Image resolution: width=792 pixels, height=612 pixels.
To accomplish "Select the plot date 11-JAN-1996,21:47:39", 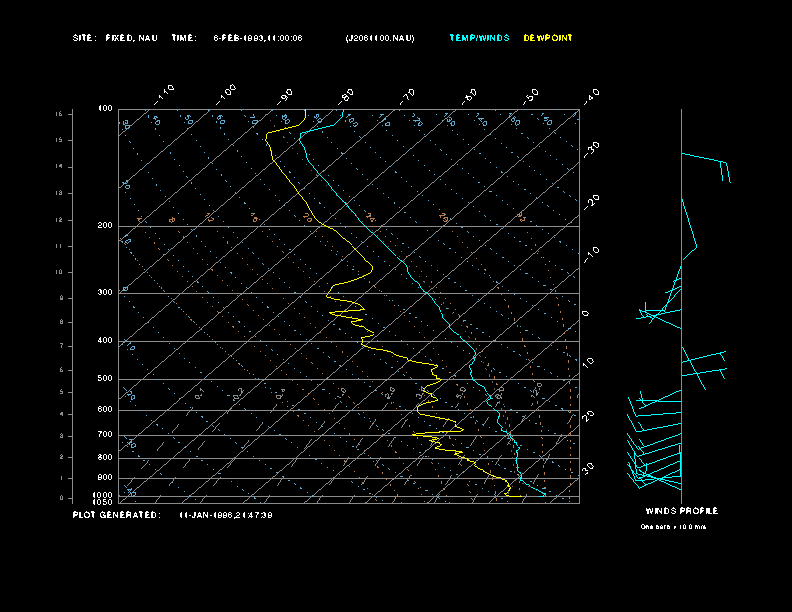I will 226,515.
